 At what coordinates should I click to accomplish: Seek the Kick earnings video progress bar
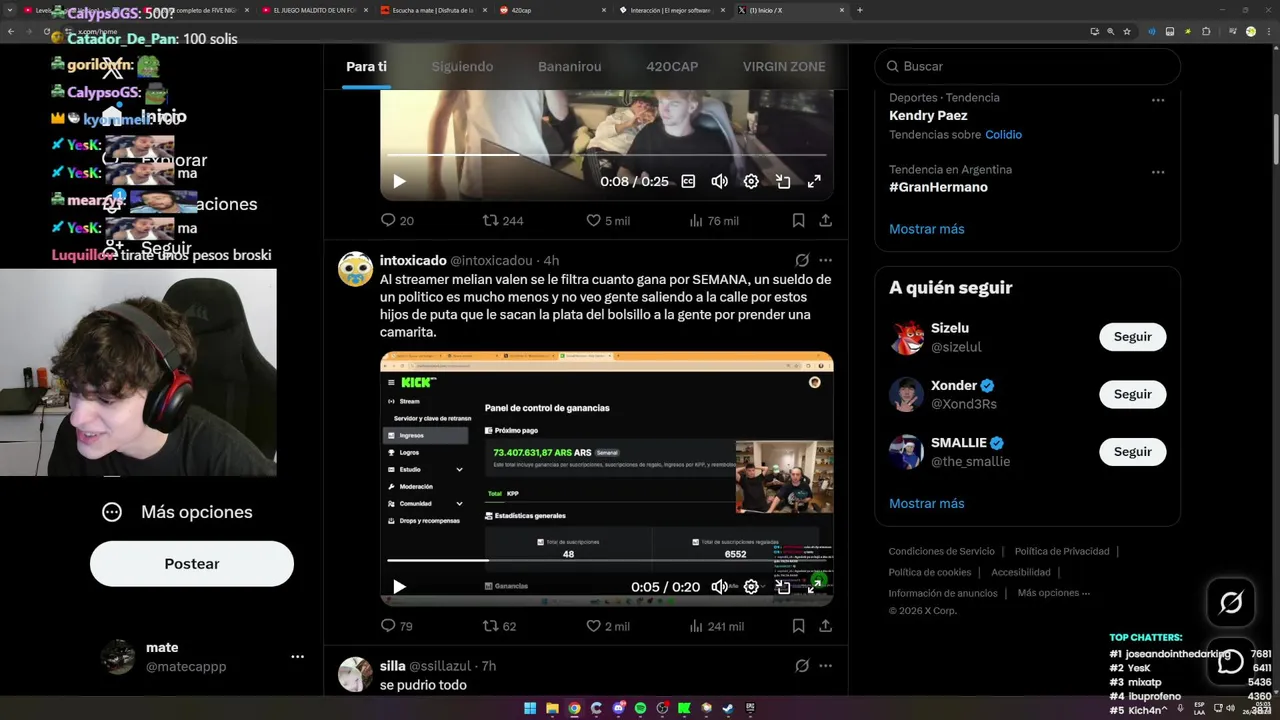[607, 560]
